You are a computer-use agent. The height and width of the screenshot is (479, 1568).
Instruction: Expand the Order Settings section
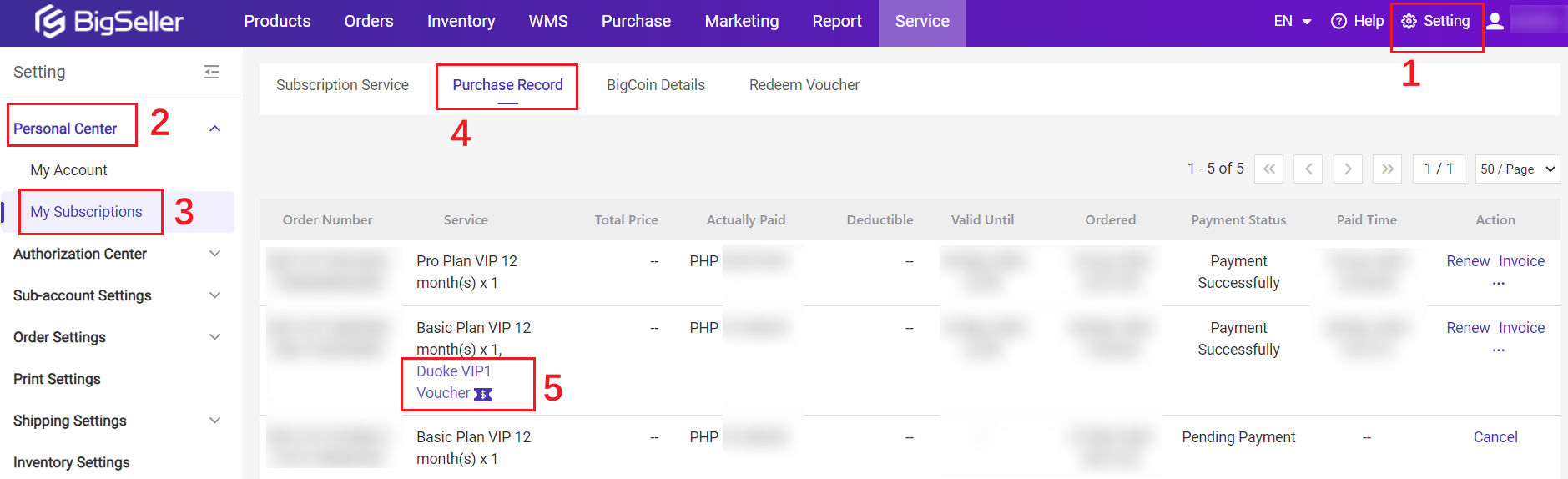(214, 337)
